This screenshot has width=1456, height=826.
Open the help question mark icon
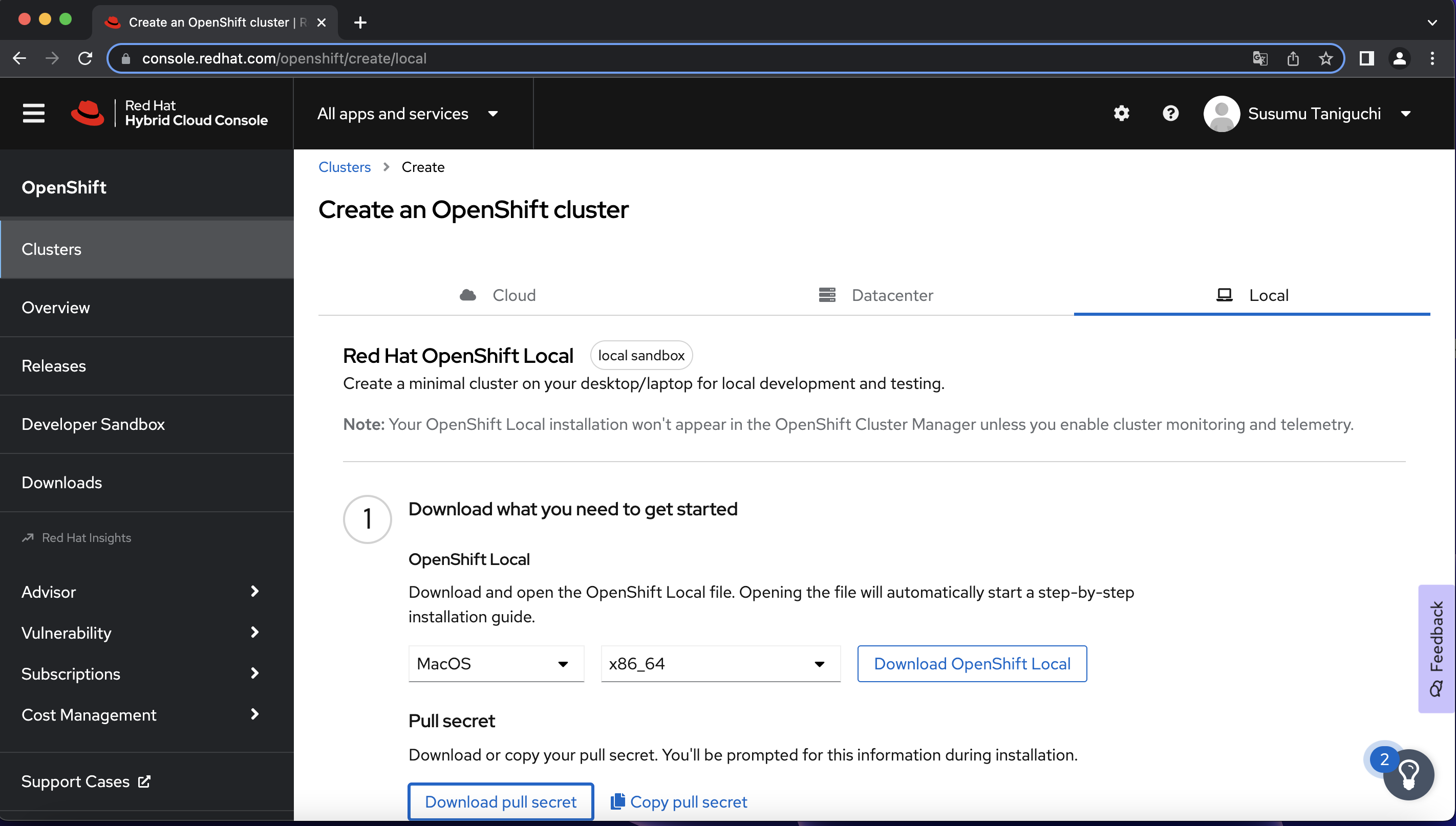coord(1170,114)
